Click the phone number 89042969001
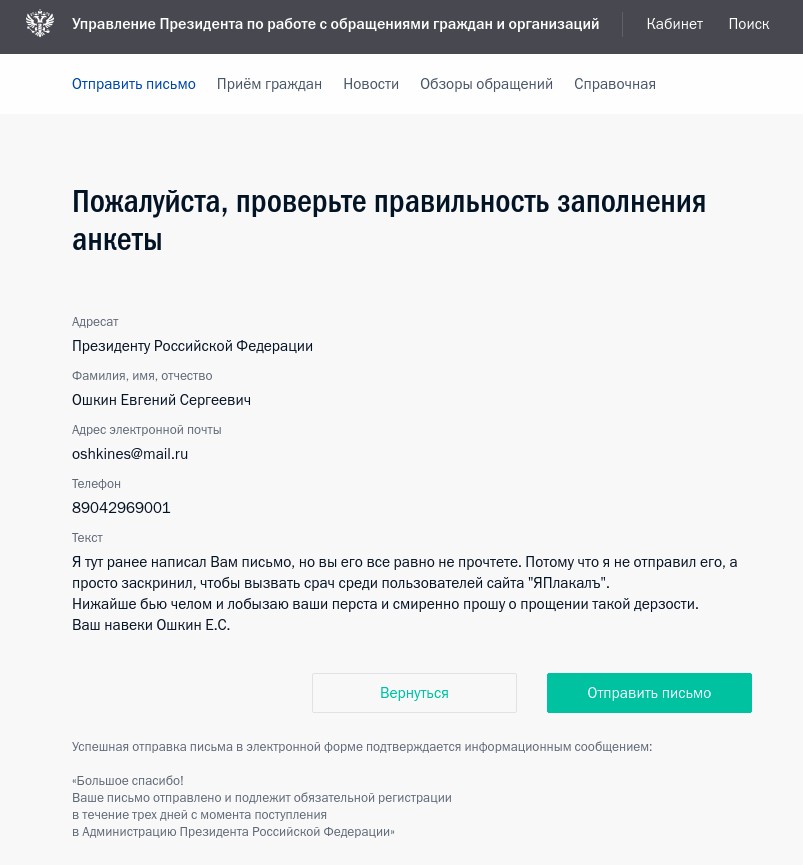The width and height of the screenshot is (803, 865). coord(121,508)
